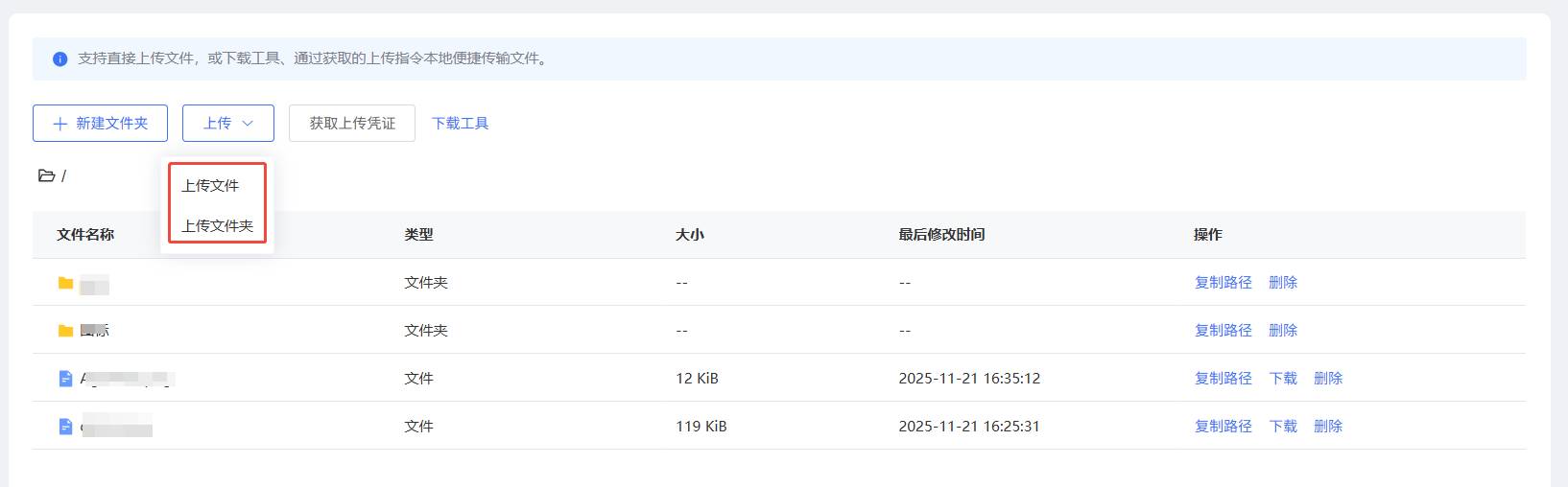This screenshot has width=1568, height=487.
Task: Choose 上传文件 from the upload menu
Action: [211, 186]
